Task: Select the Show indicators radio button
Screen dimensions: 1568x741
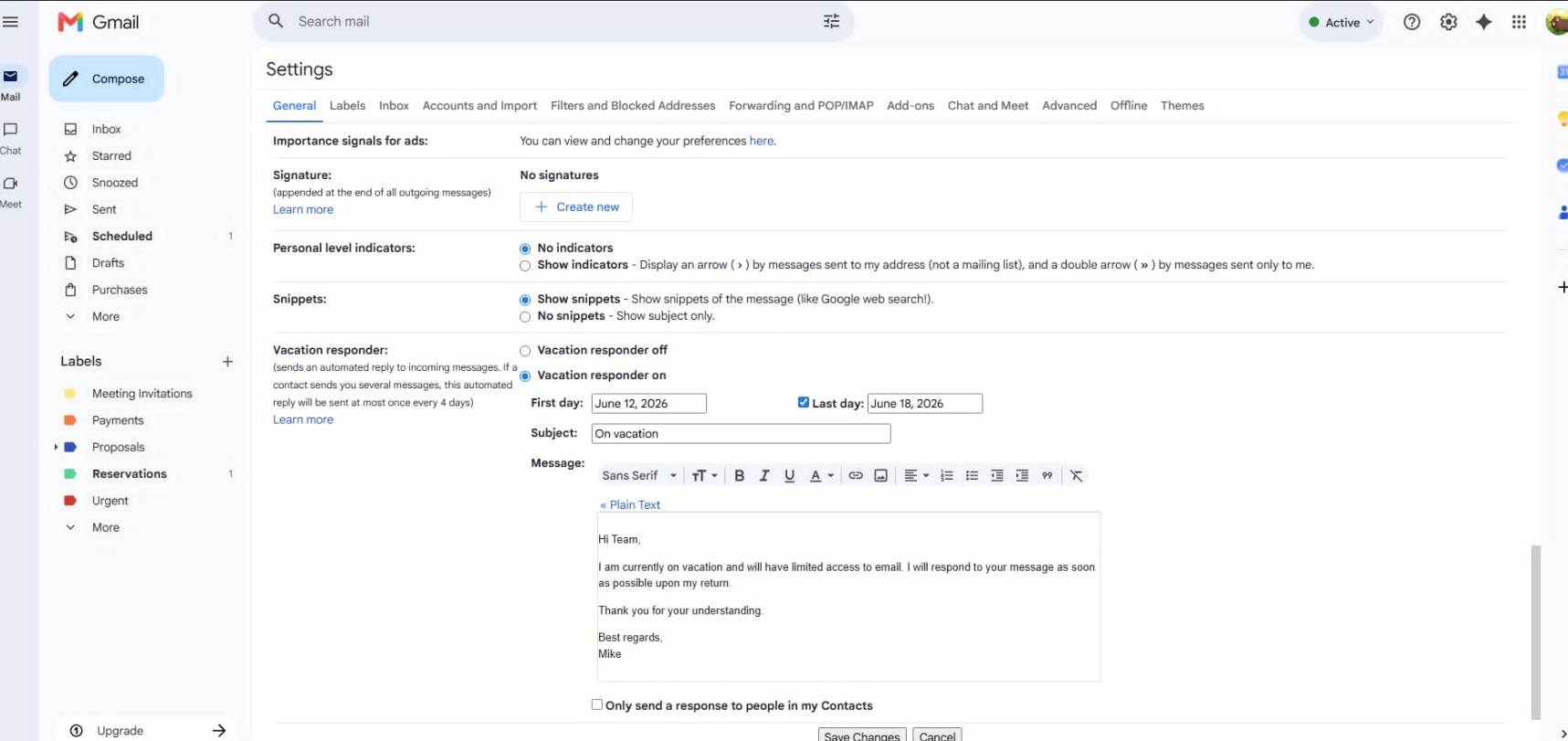Action: coord(525,266)
